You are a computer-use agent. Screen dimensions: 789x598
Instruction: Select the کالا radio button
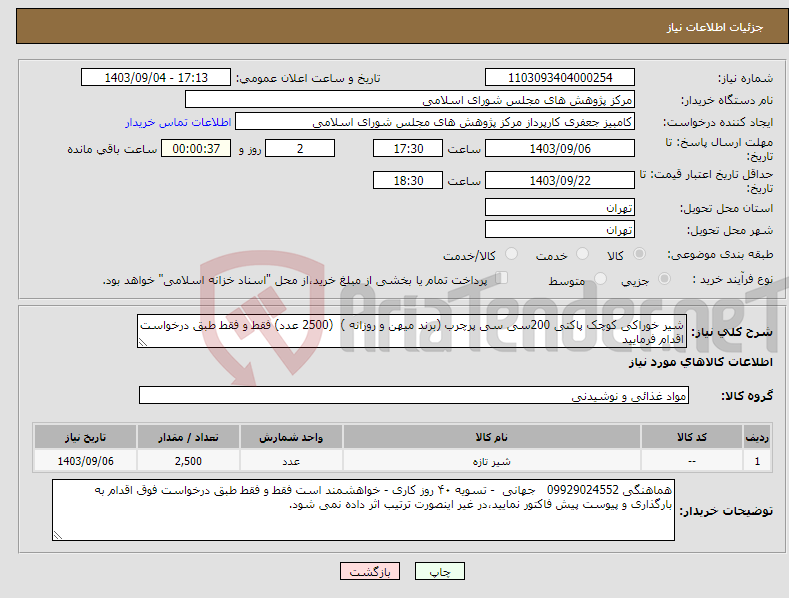[640, 254]
